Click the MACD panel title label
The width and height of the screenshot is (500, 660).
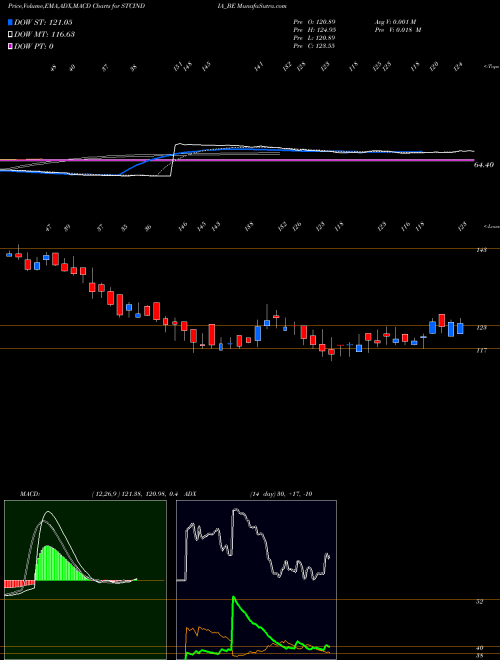click(29, 494)
